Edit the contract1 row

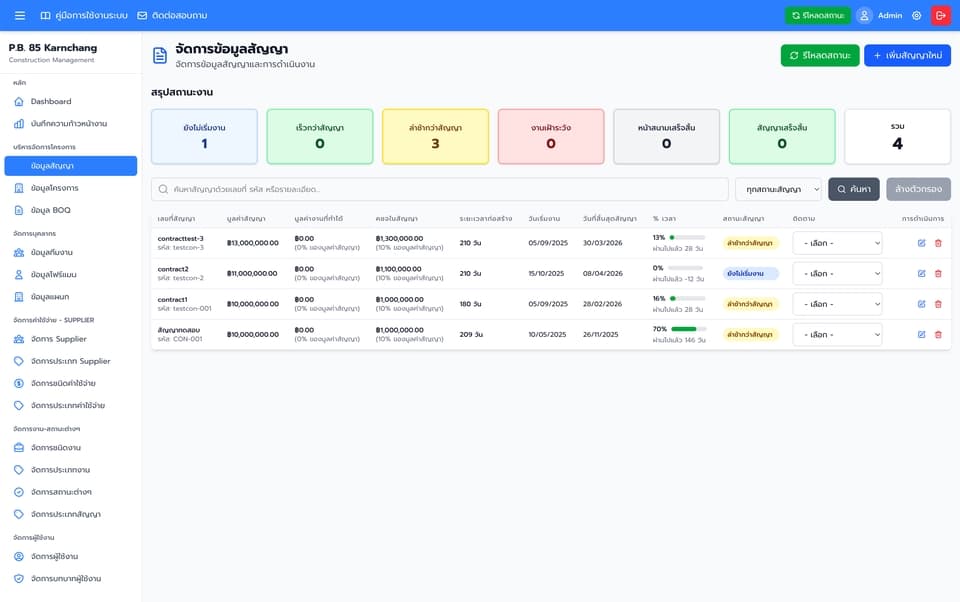(921, 304)
